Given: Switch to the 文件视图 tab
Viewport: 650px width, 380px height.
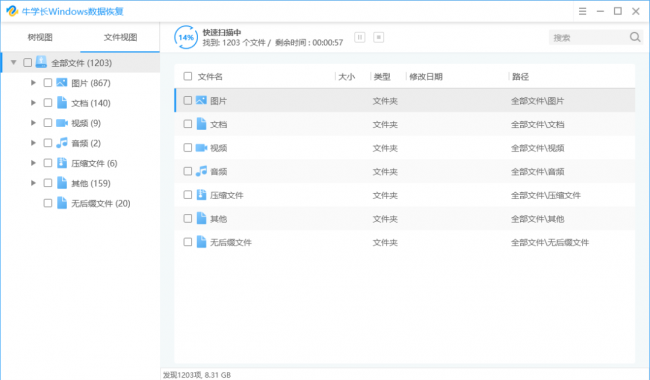Looking at the screenshot, I should [120, 37].
